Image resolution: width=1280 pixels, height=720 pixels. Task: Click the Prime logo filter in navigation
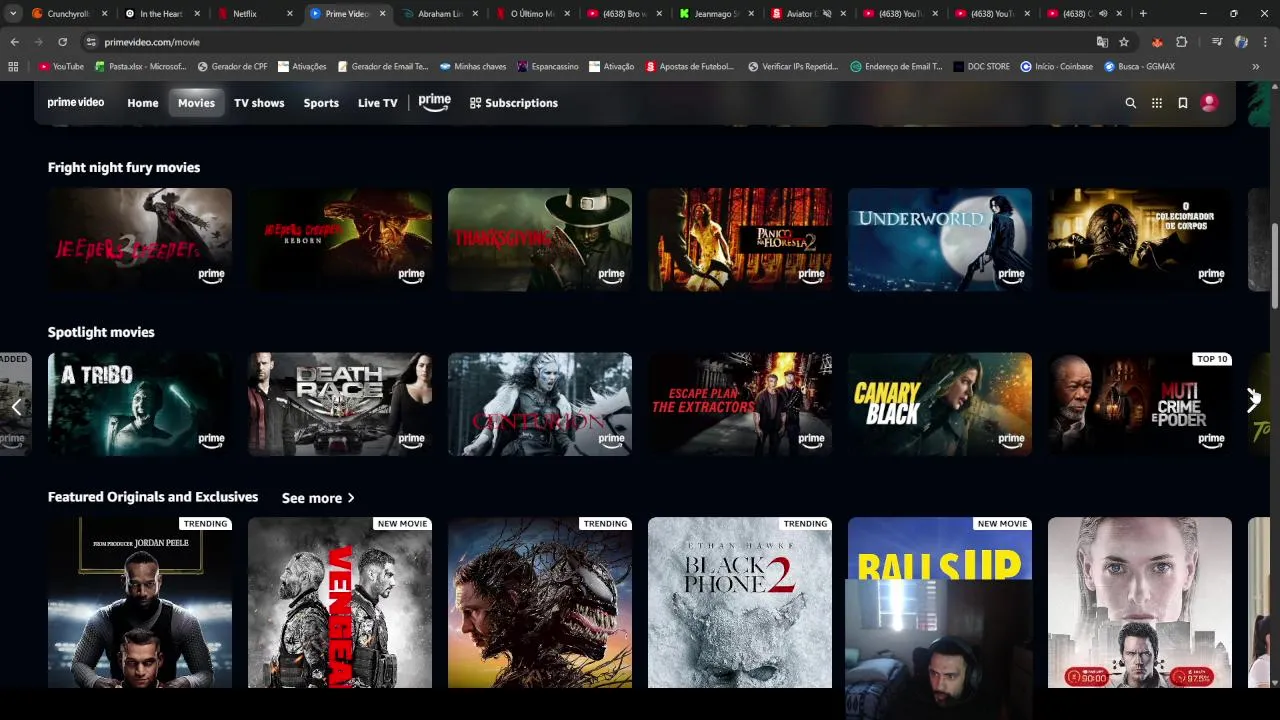click(x=435, y=103)
